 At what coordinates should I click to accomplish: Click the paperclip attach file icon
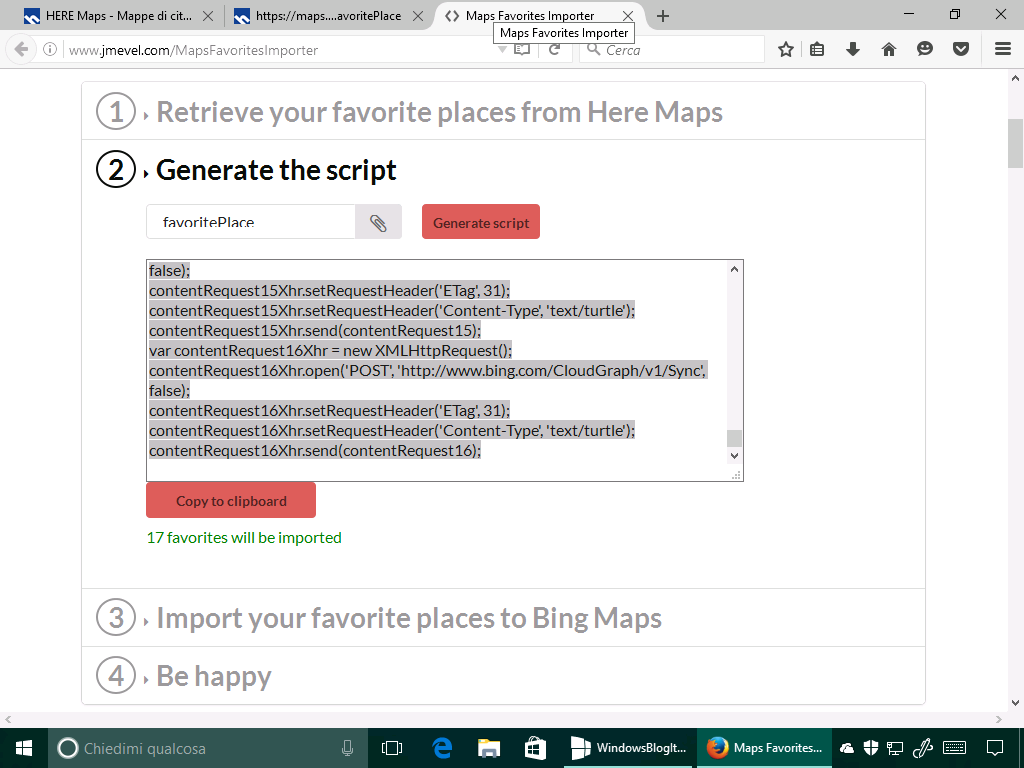coord(378,222)
